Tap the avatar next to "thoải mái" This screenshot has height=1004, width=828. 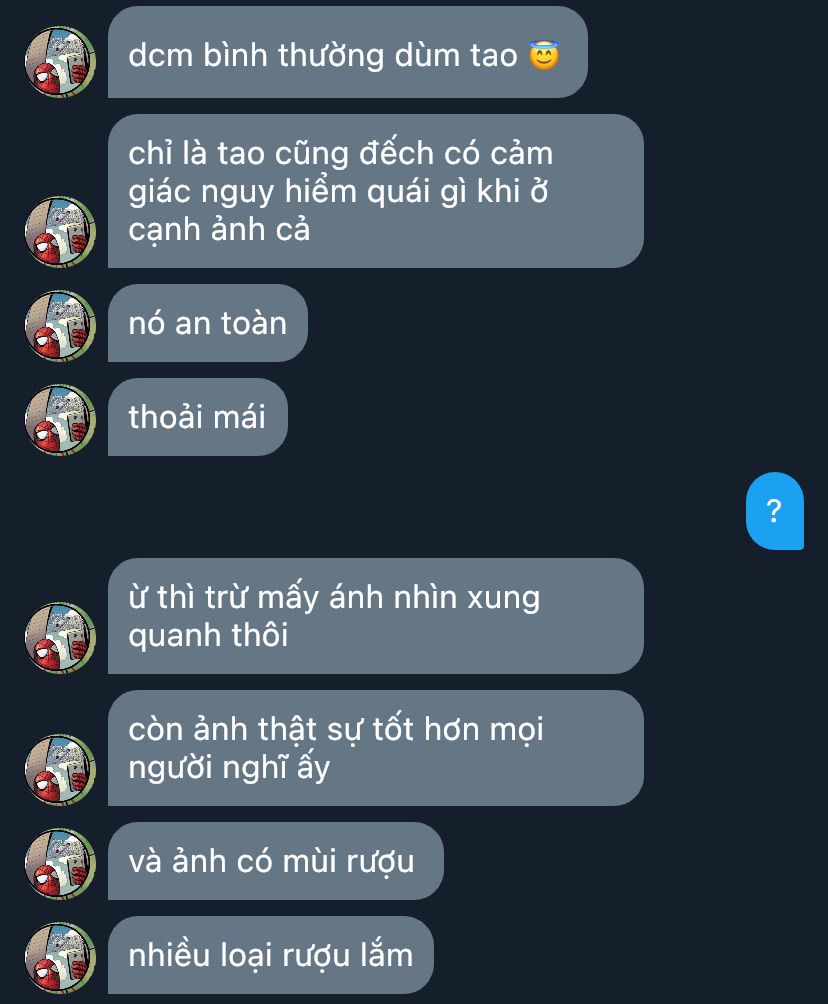(x=60, y=420)
